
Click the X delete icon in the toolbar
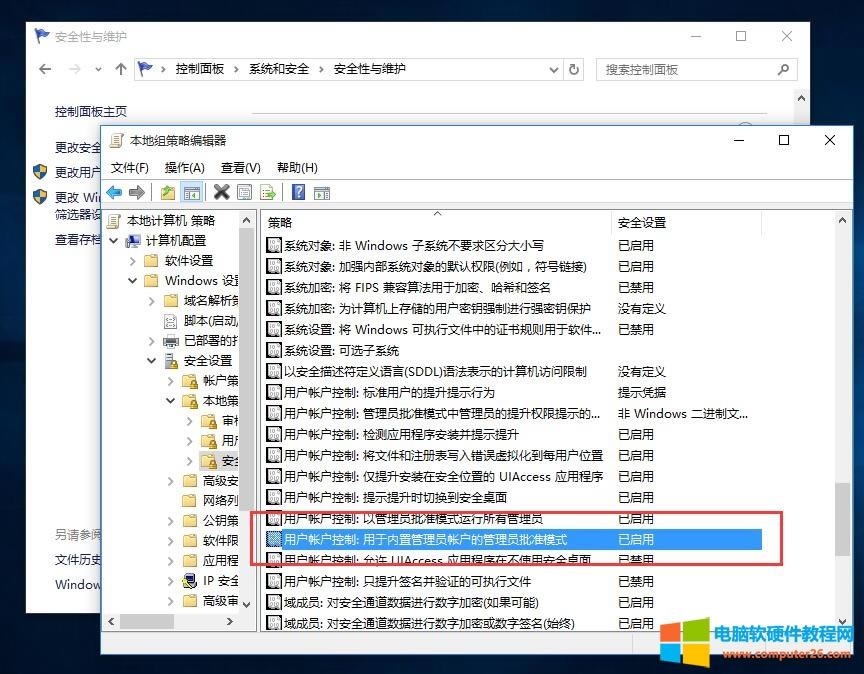tap(221, 191)
